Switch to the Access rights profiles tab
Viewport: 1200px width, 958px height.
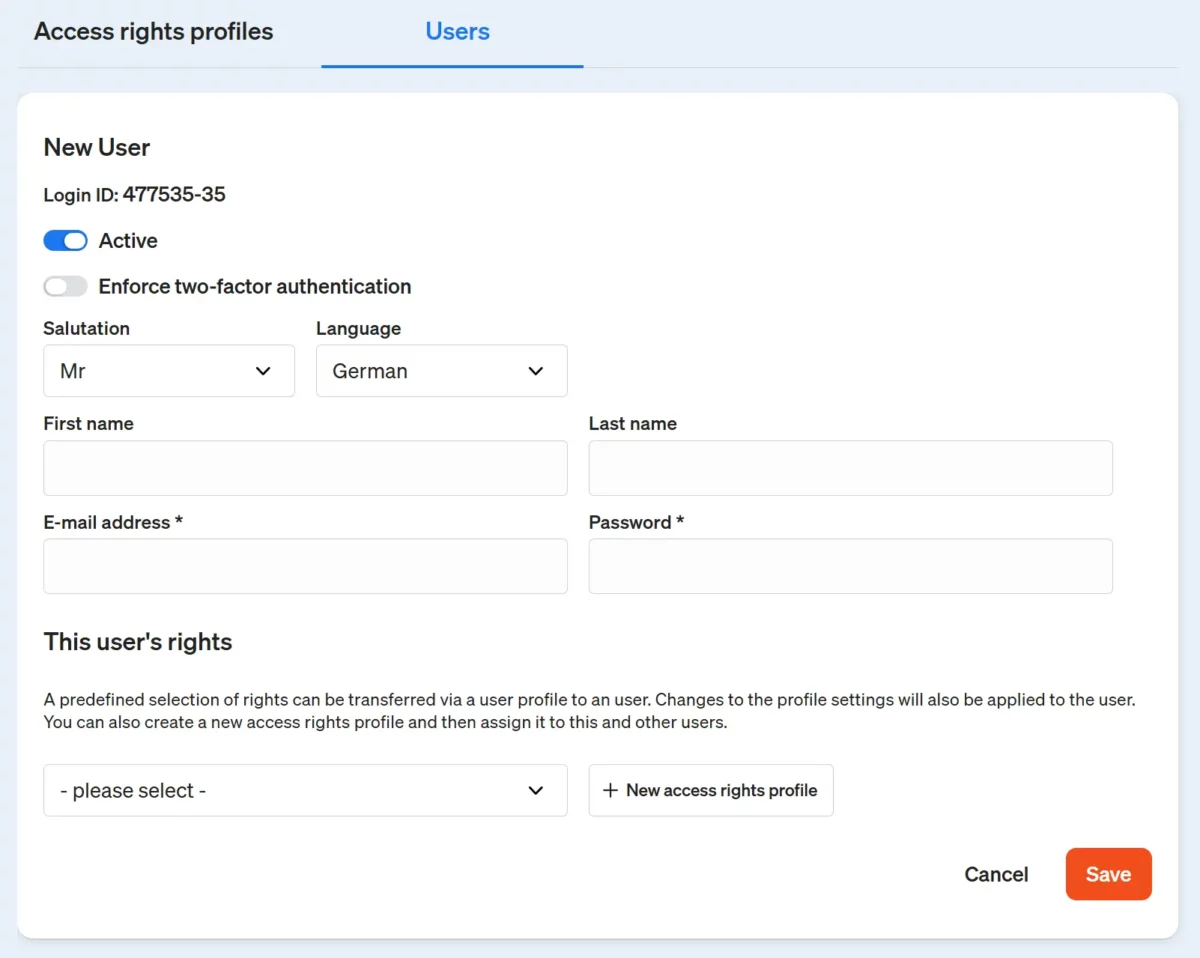(x=153, y=31)
